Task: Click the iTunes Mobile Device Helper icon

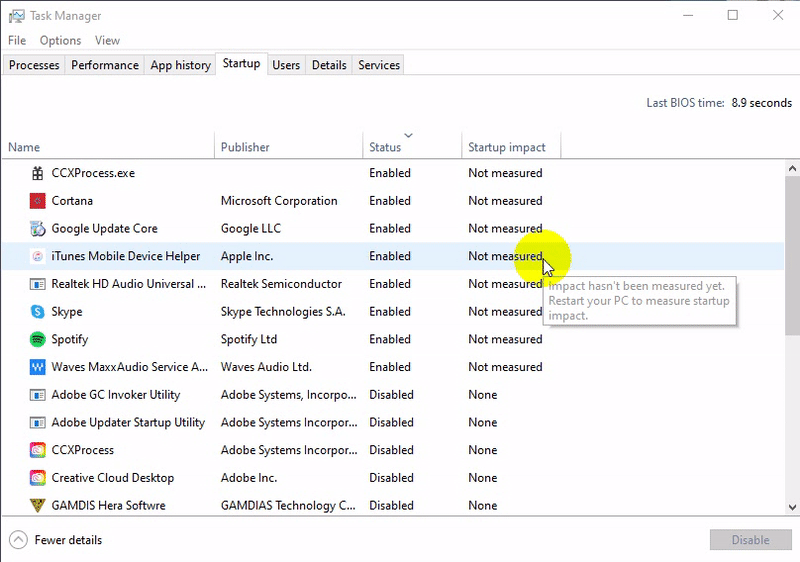Action: (x=37, y=256)
